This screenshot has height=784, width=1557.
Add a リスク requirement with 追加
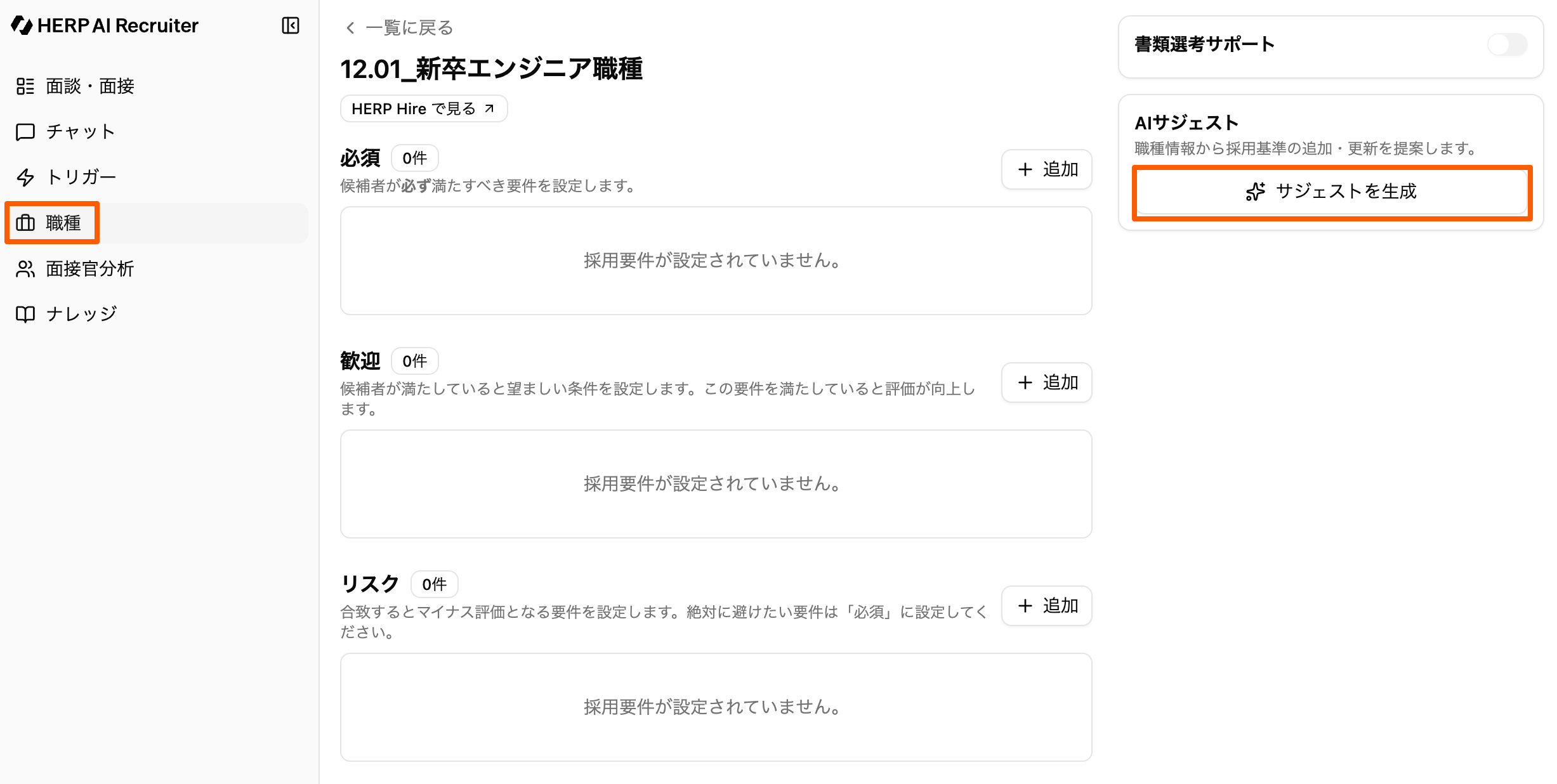point(1047,606)
